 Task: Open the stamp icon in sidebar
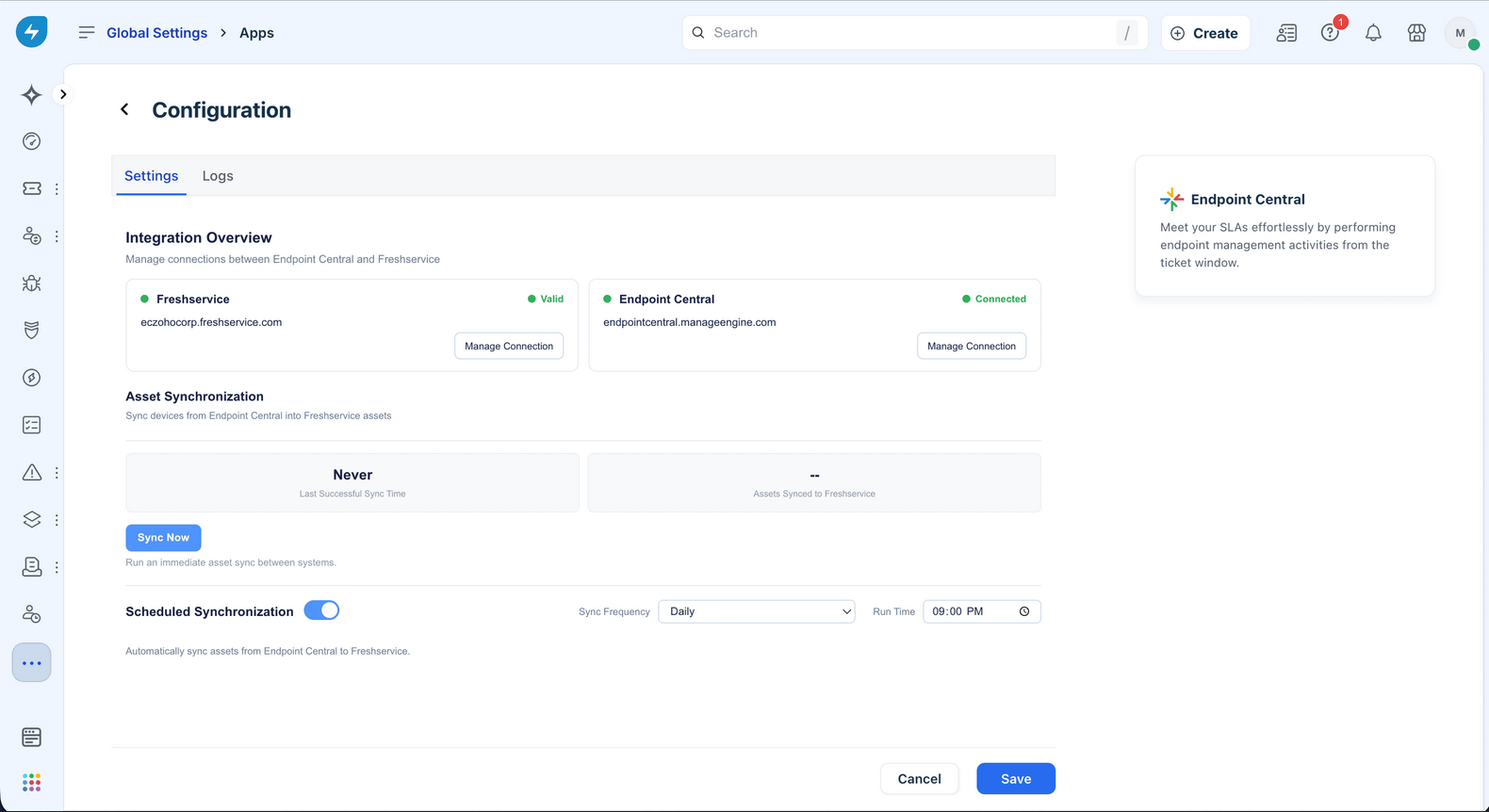31,567
